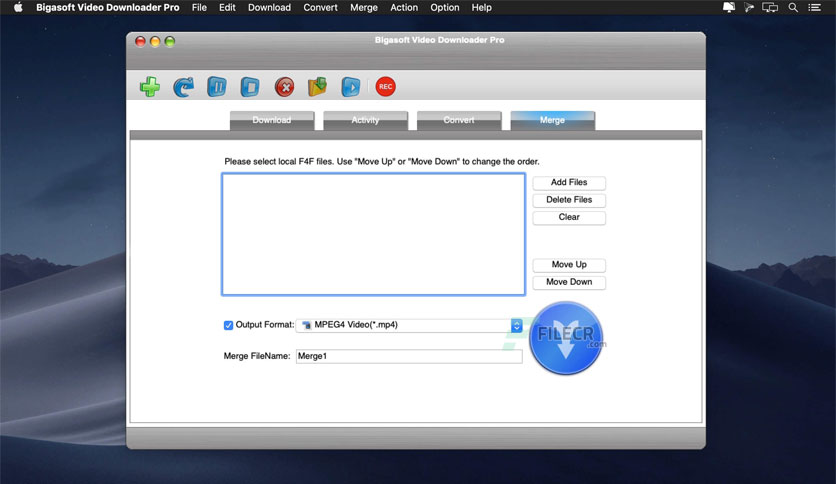Click the blue resume arrow toolbar icon
836x484 pixels.
point(183,87)
